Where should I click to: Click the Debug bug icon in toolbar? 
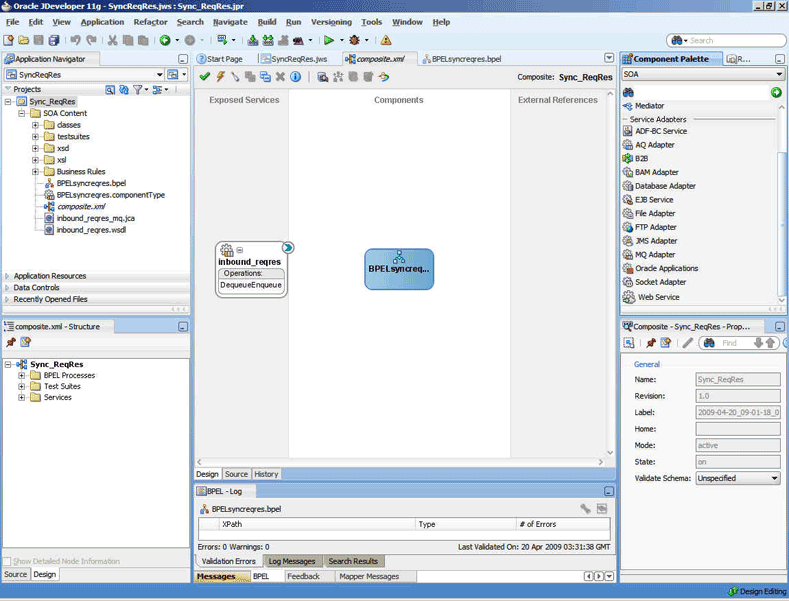(x=354, y=40)
